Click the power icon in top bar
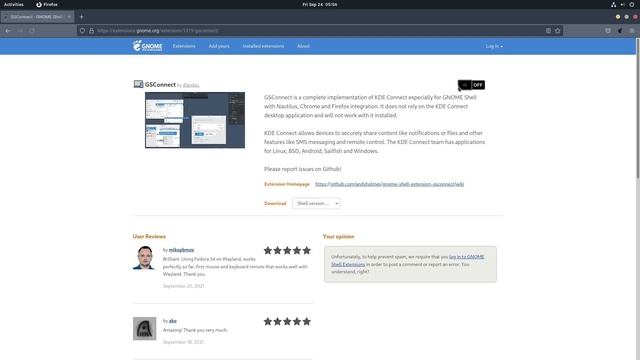640x360 pixels. [x=632, y=4]
